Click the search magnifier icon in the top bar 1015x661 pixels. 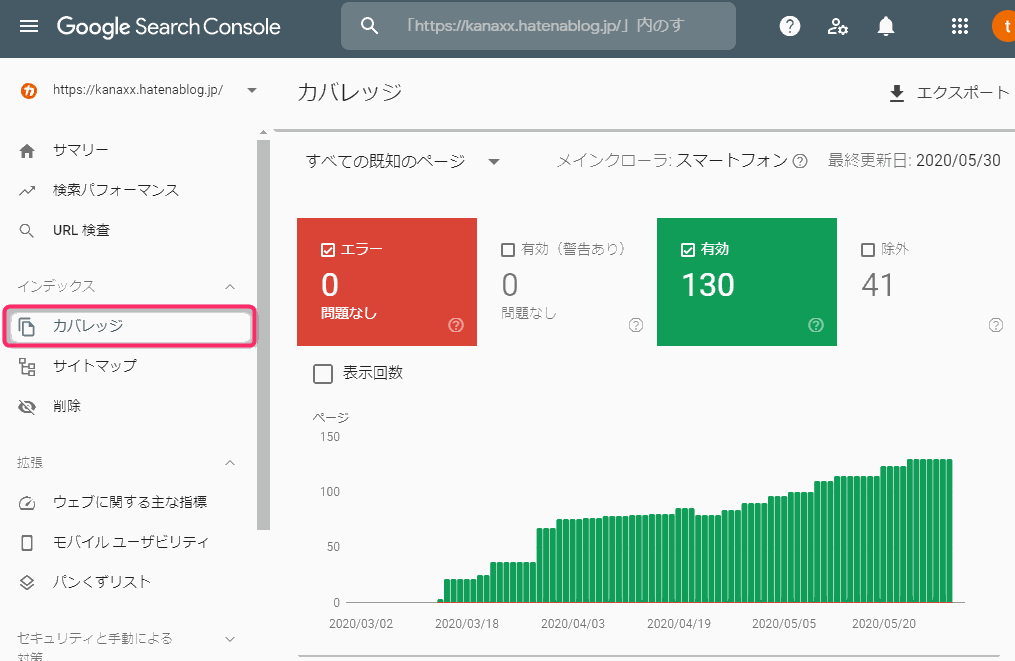[369, 26]
